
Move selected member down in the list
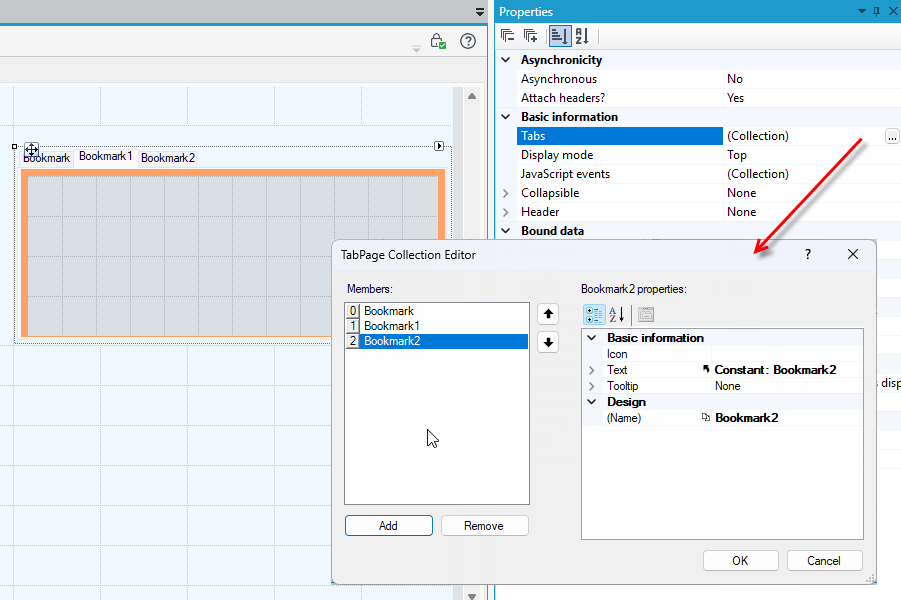tap(548, 343)
